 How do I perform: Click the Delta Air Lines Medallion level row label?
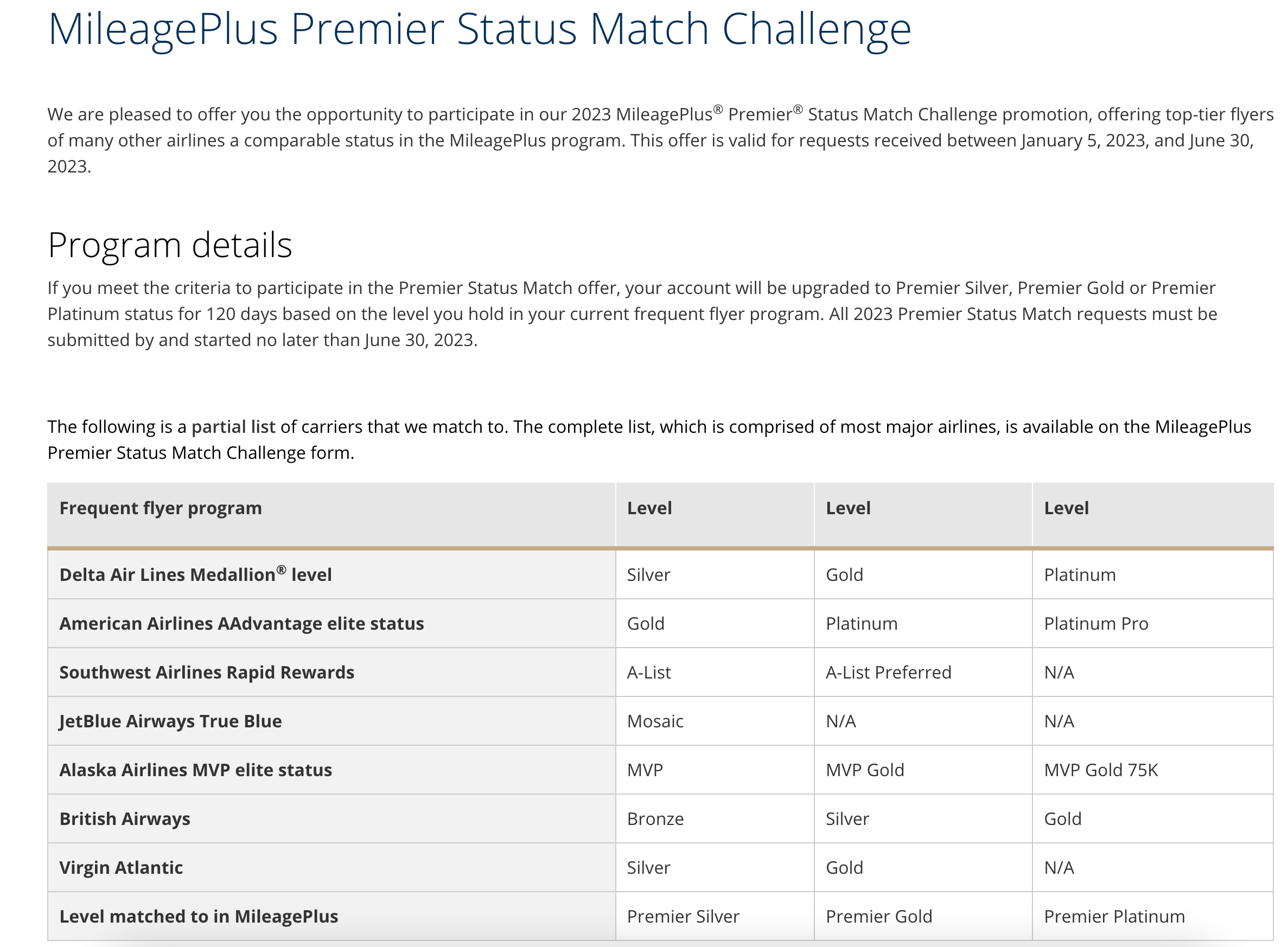pyautogui.click(x=195, y=575)
